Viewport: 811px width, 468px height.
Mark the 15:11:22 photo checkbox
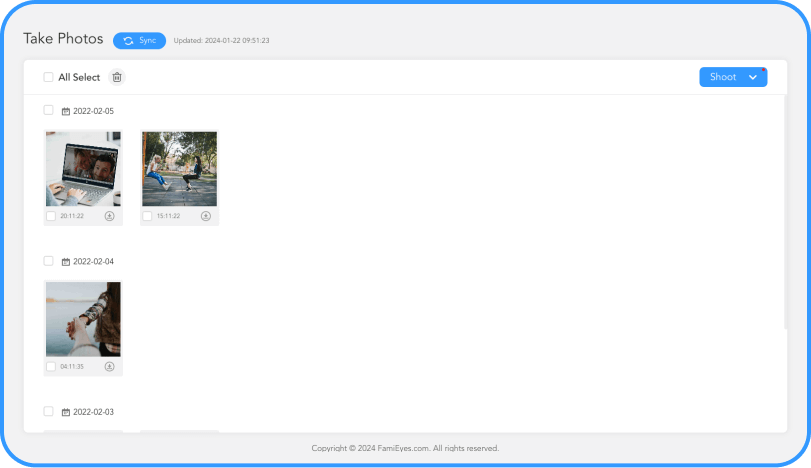[147, 216]
